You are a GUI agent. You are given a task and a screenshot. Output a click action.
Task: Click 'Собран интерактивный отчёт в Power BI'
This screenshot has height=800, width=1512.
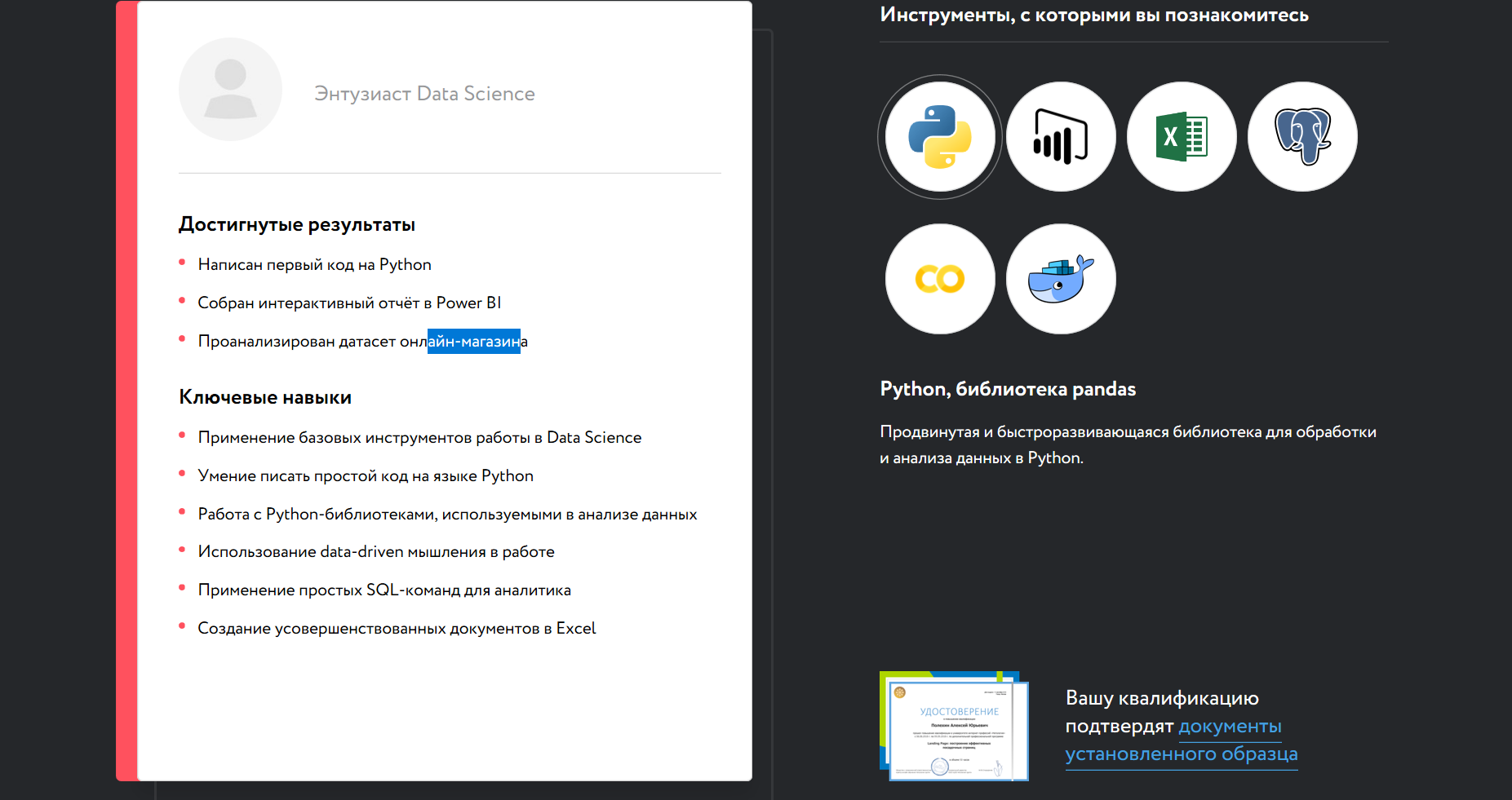(x=349, y=303)
